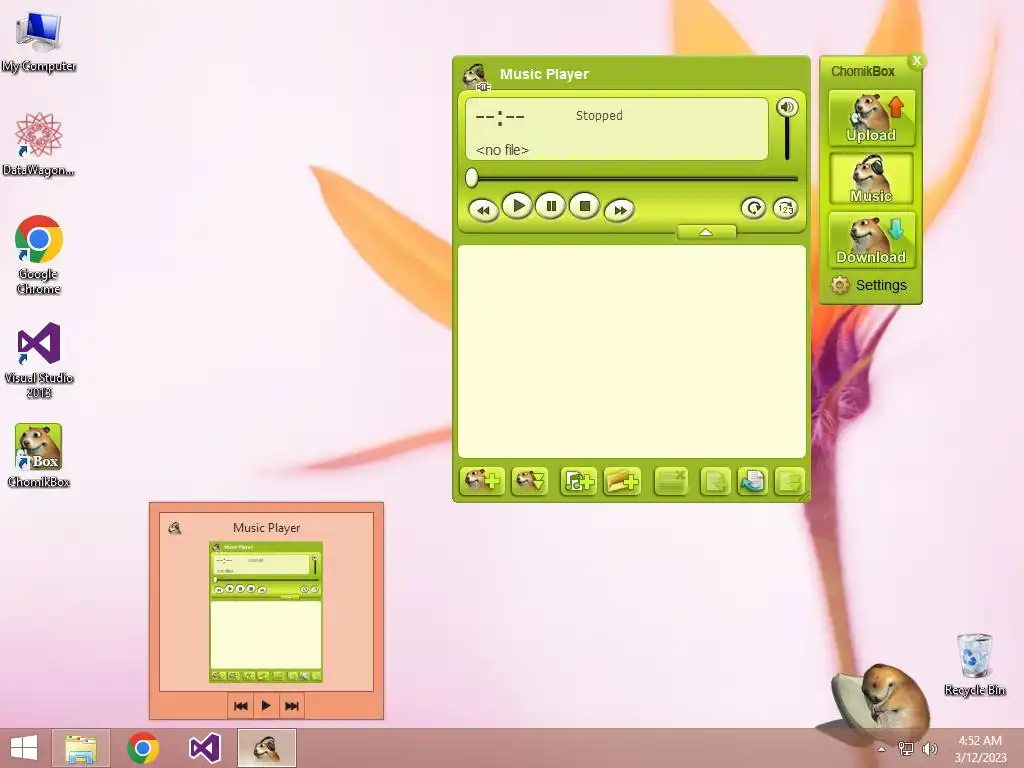
Task: Click the Music Player taskbar preview thumbnail
Action: [266, 612]
